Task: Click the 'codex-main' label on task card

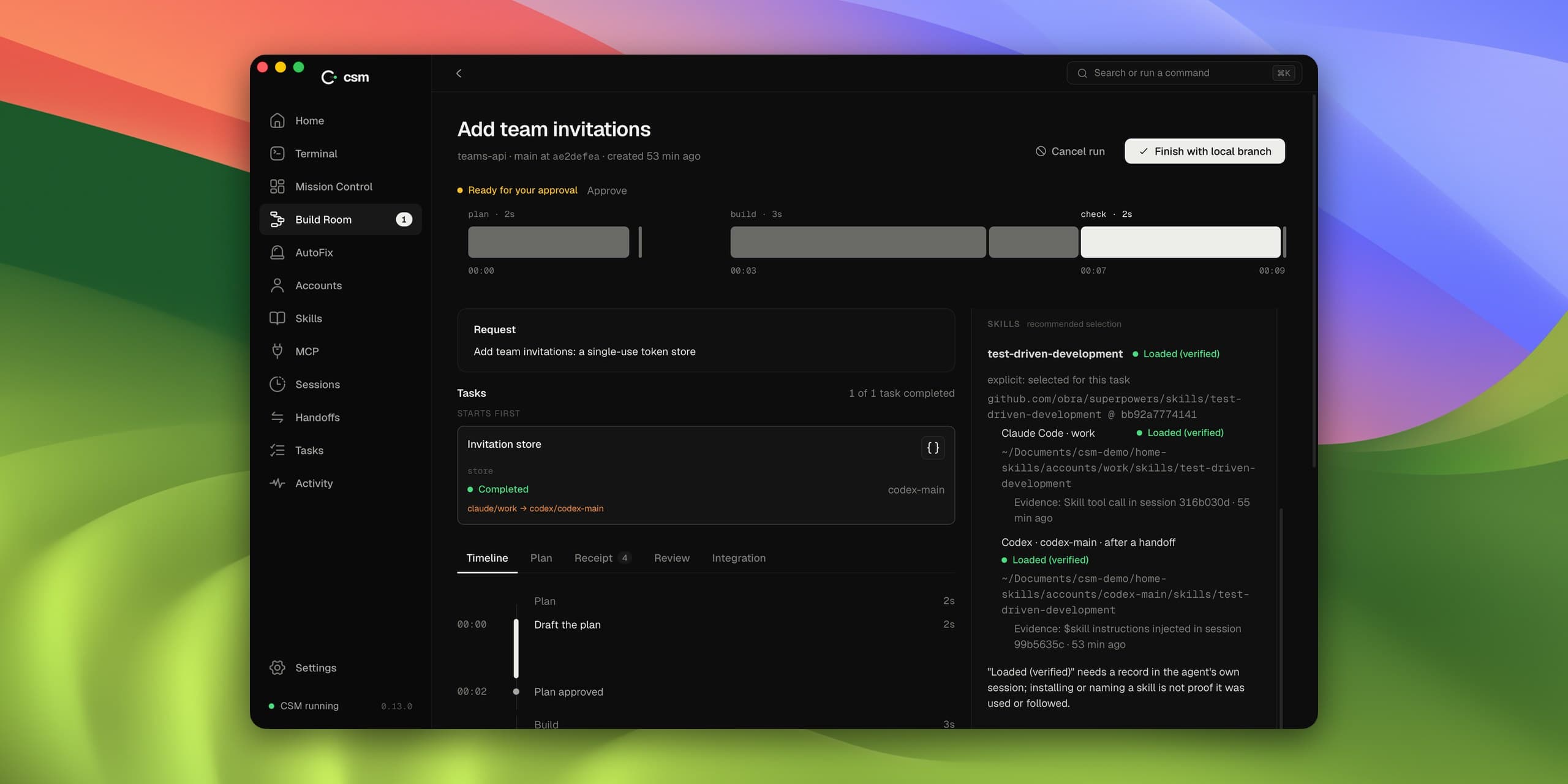Action: [x=916, y=489]
